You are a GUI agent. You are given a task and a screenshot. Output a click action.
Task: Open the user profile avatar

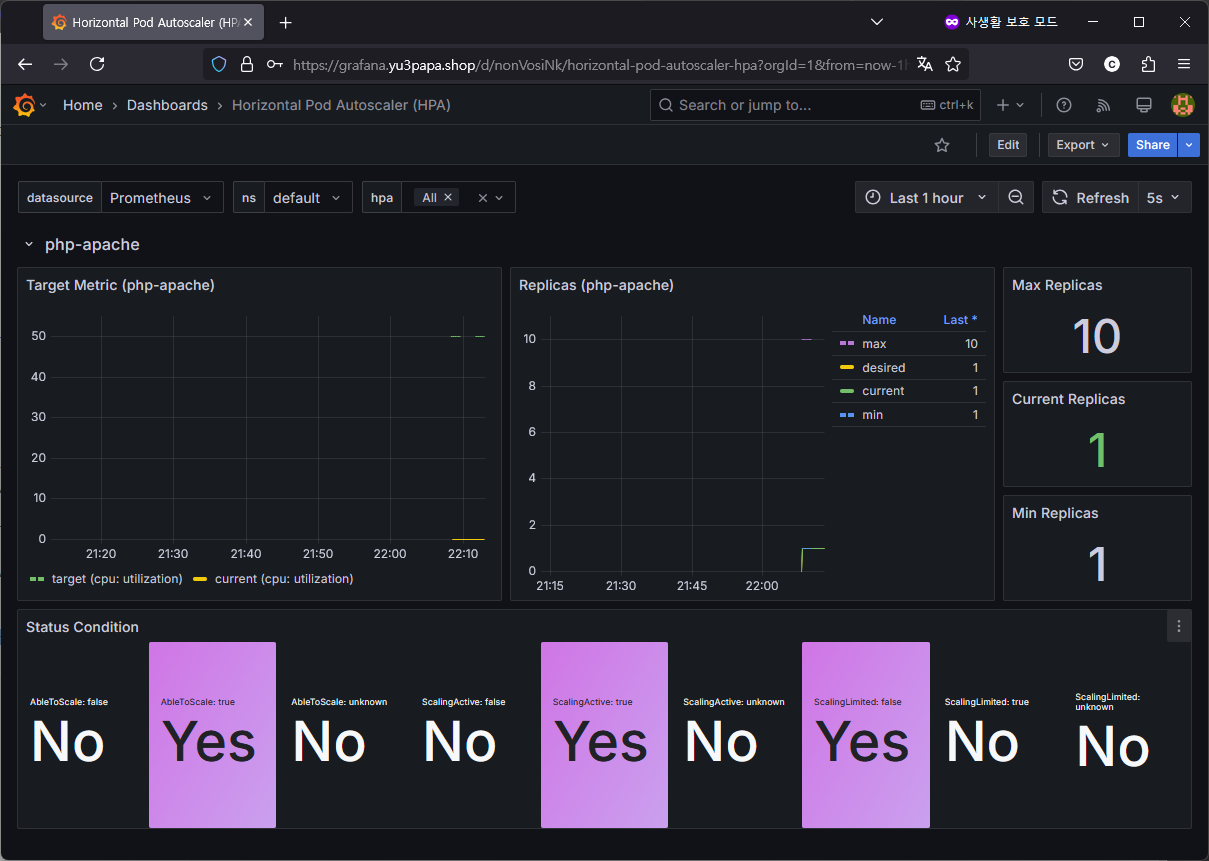1183,105
